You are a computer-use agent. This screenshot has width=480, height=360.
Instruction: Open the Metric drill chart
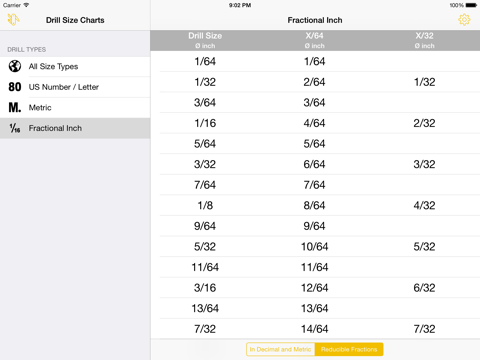[x=75, y=107]
